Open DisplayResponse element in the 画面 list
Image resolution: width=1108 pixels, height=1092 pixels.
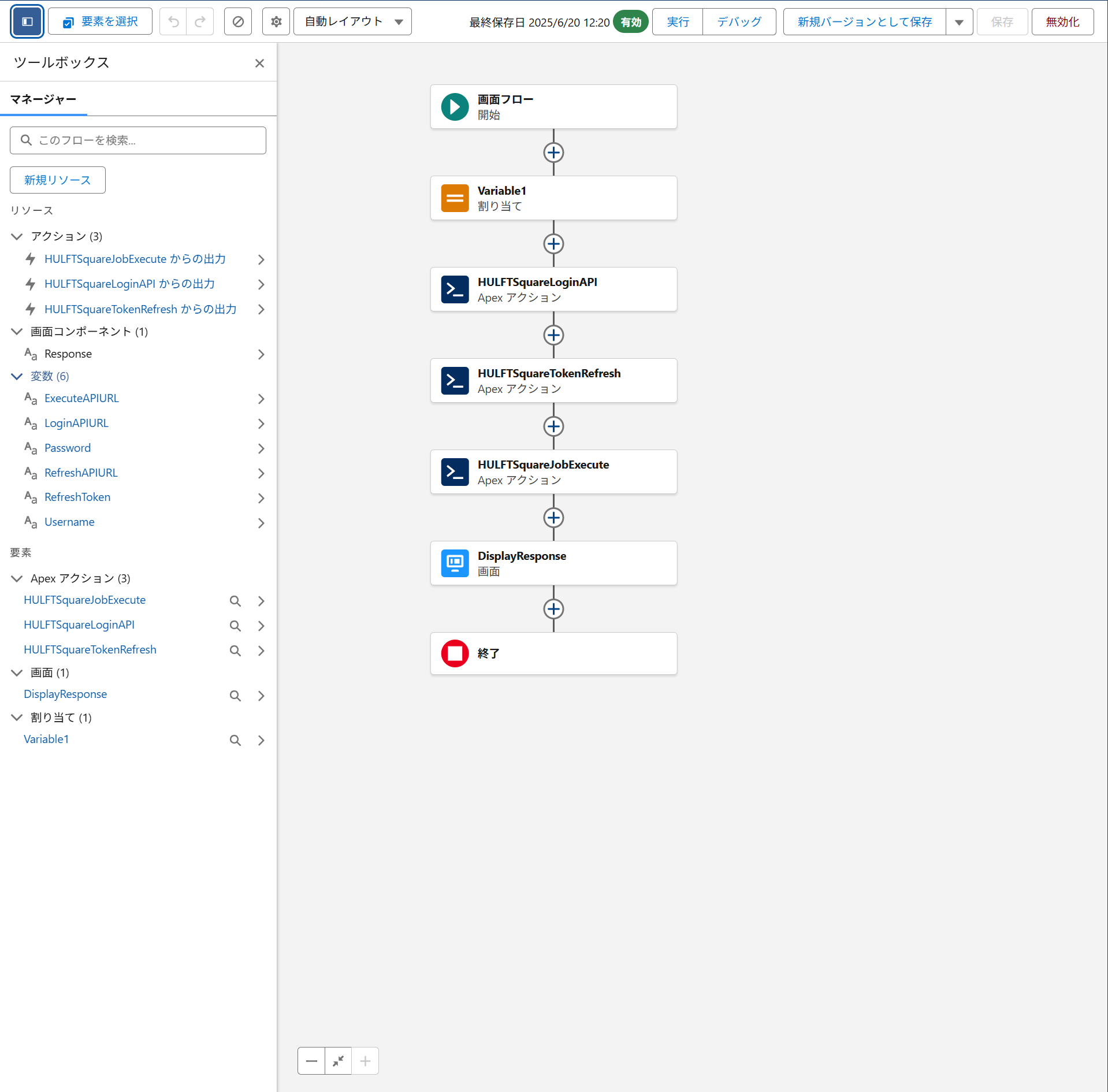pyautogui.click(x=65, y=694)
